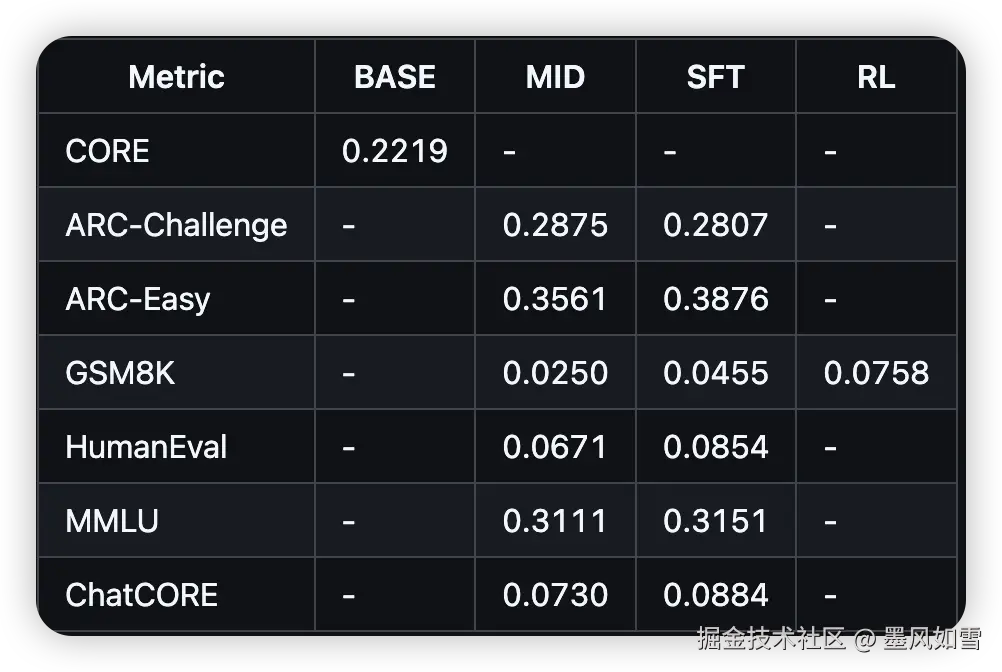Viewport: 1002px width, 672px height.
Task: Select the MID column header
Action: pos(555,77)
